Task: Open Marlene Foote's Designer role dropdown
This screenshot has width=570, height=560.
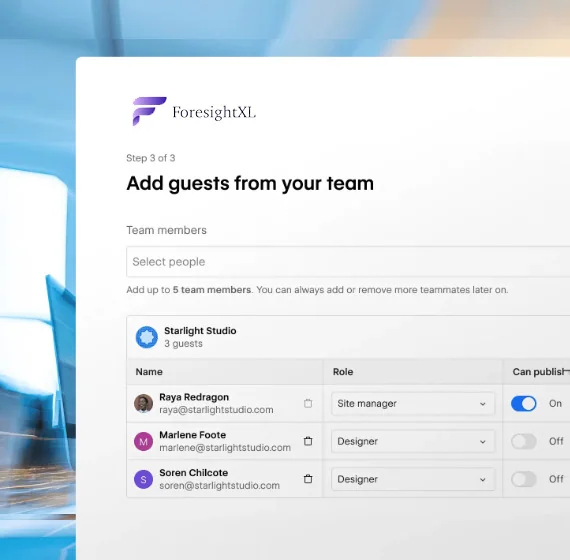Action: (x=413, y=441)
